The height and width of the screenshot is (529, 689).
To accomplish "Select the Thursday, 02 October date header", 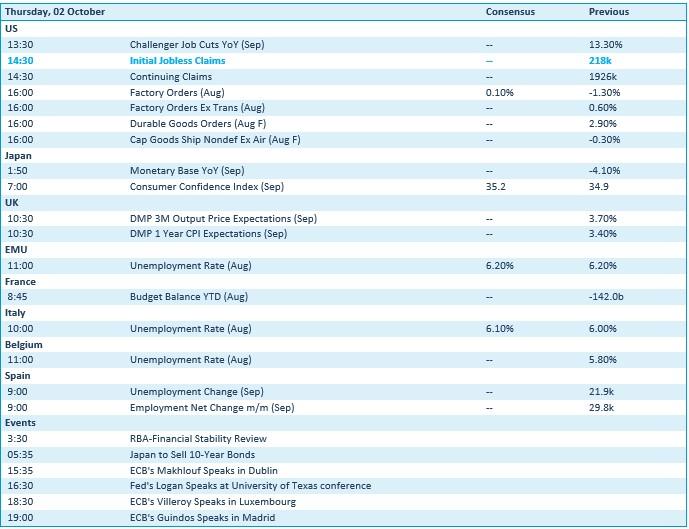I will (x=55, y=12).
